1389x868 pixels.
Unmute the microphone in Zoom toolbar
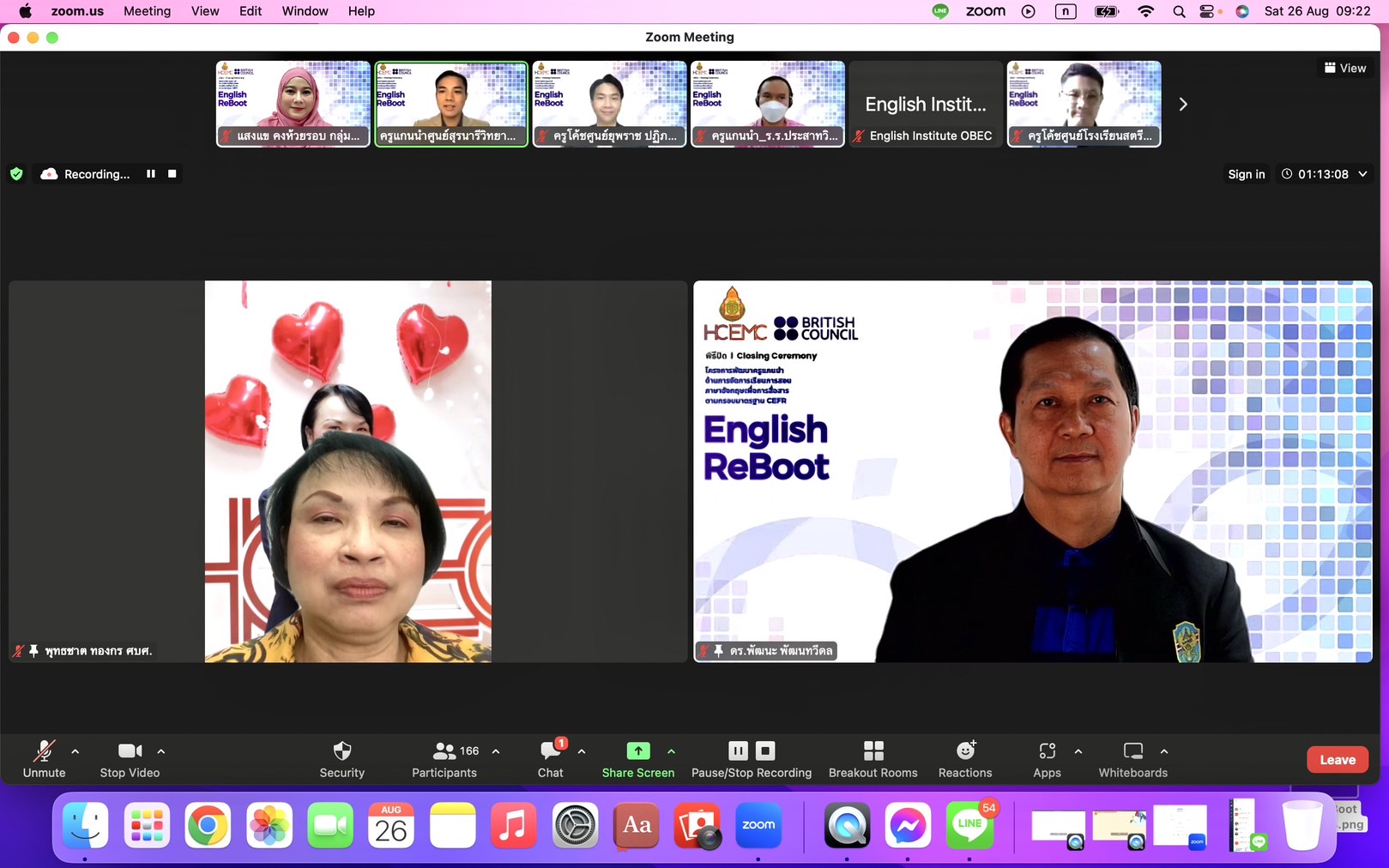[44, 759]
